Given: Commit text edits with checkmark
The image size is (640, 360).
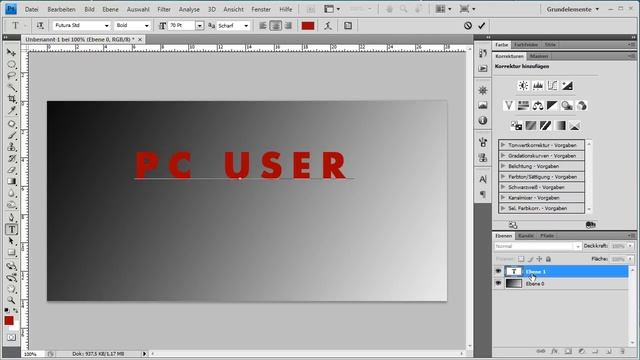Looking at the screenshot, I should pyautogui.click(x=482, y=25).
